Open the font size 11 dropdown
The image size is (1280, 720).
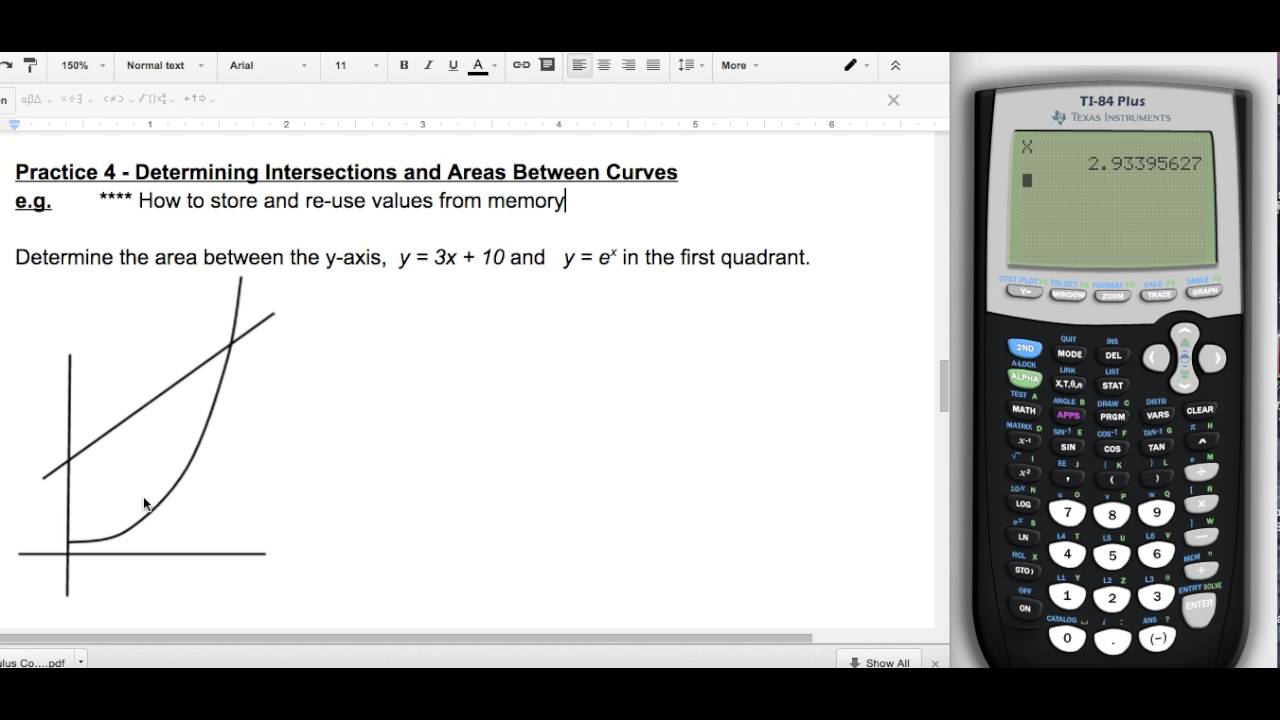point(357,65)
